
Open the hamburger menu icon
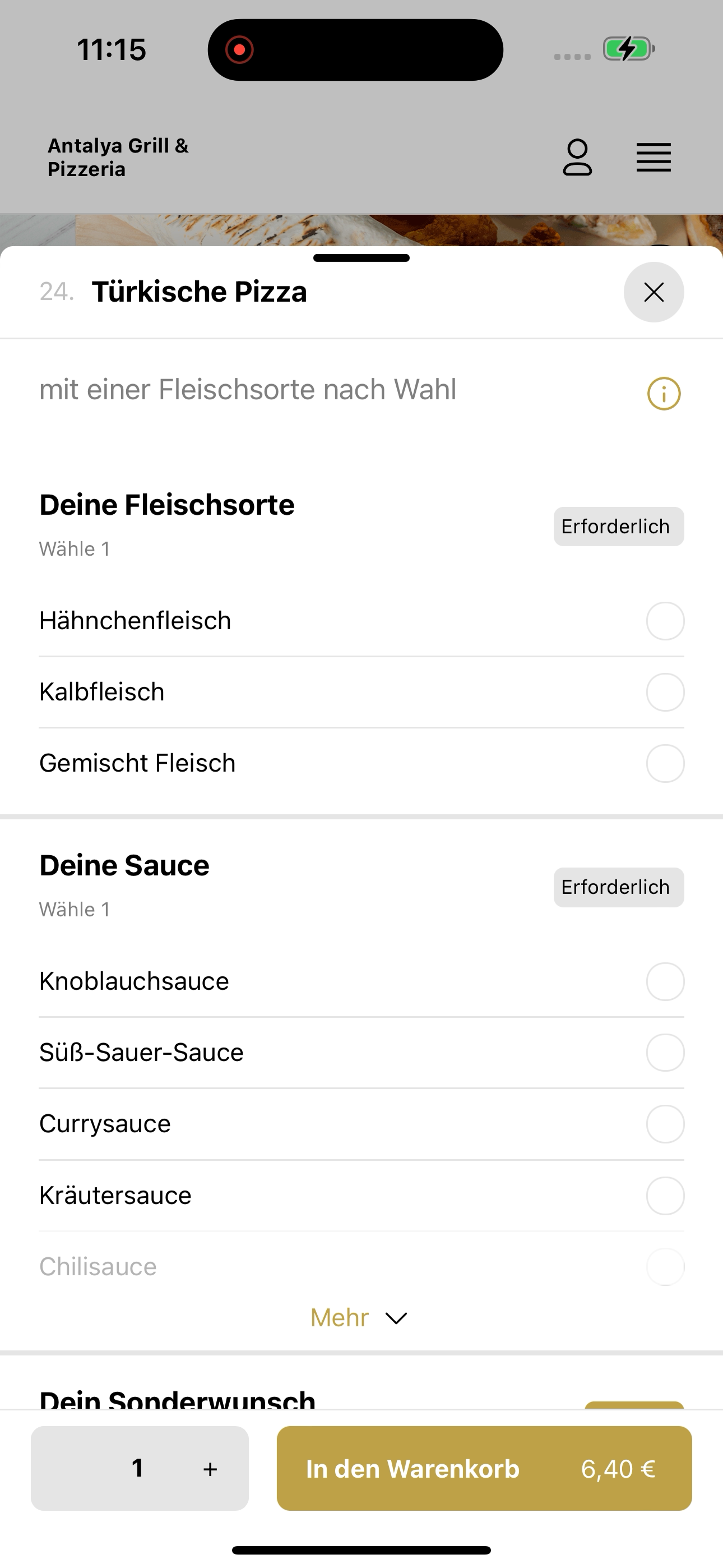pos(654,158)
